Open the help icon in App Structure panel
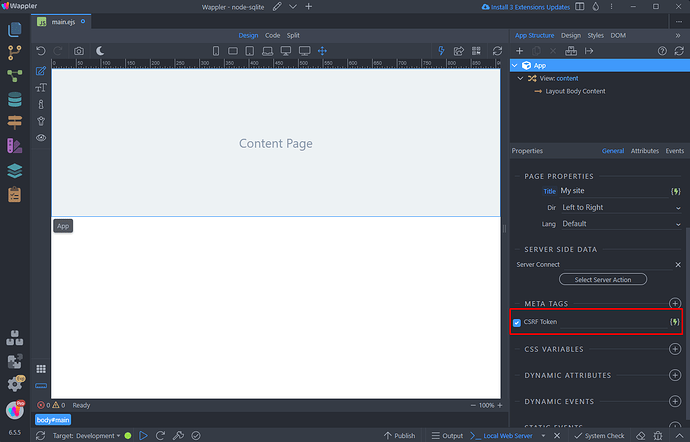 (x=662, y=51)
